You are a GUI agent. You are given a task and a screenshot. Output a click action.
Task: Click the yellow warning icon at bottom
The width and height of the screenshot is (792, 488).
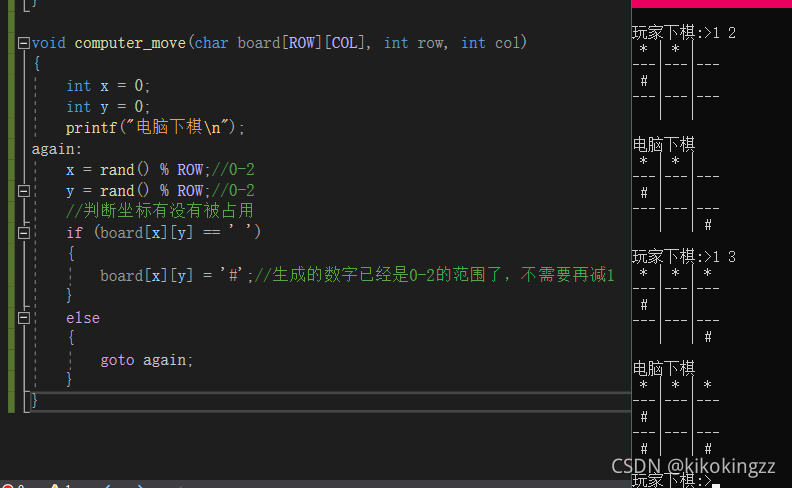point(54,485)
